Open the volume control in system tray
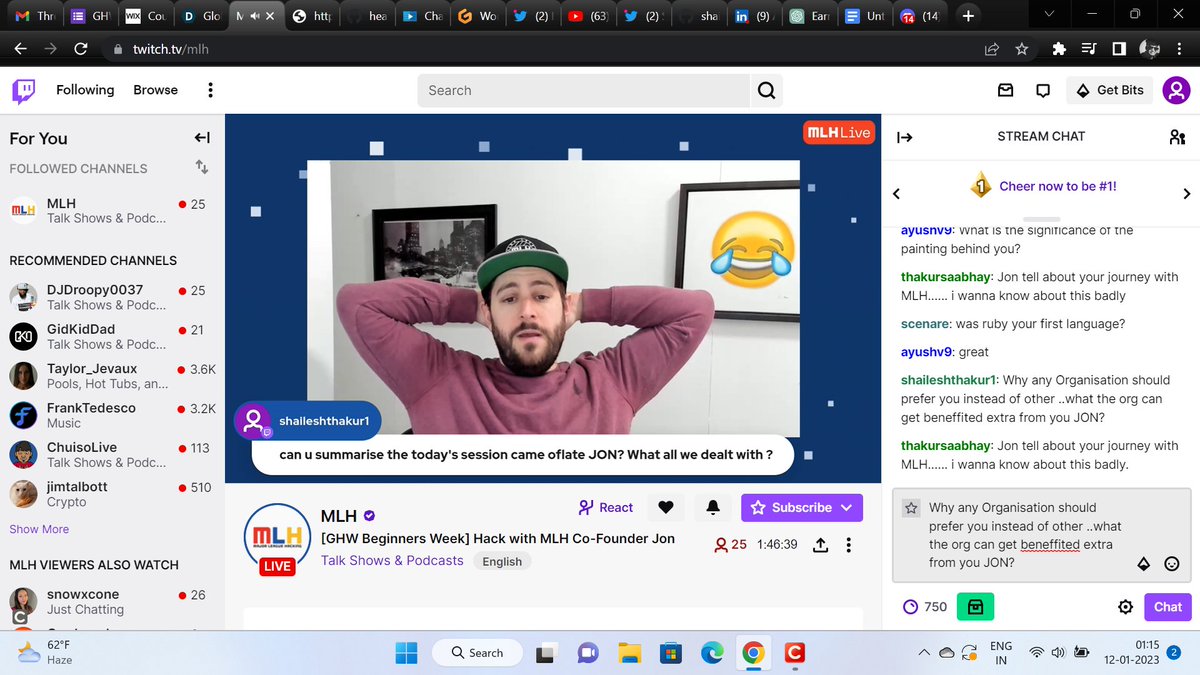 point(1057,652)
